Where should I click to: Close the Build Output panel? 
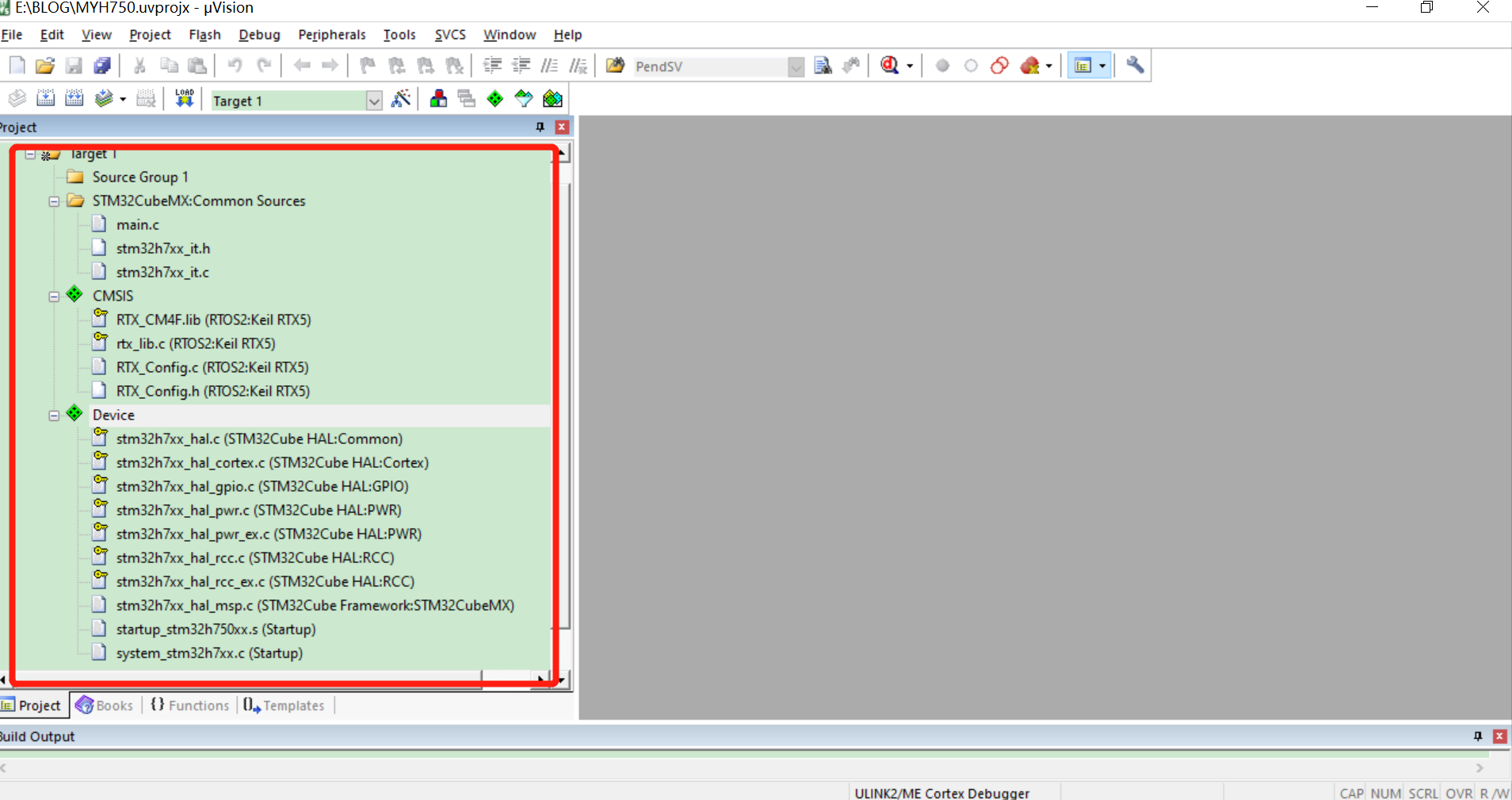(x=1499, y=736)
